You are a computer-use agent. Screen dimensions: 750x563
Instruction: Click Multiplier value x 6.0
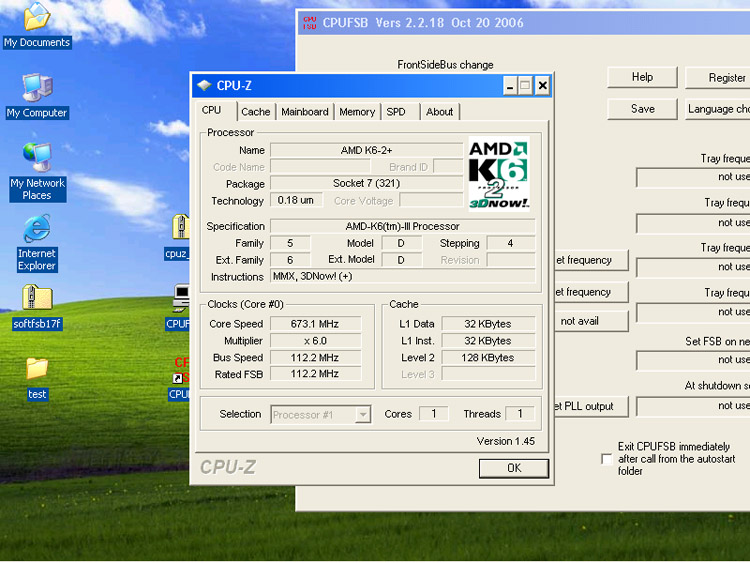coord(315,341)
